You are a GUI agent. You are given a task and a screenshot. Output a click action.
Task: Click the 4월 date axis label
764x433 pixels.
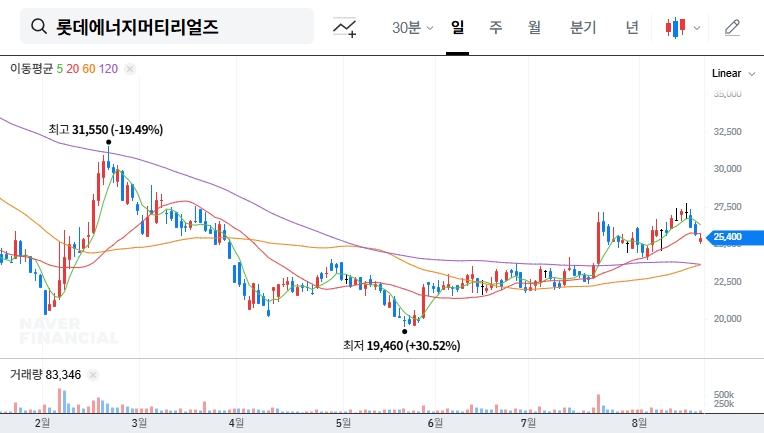236,423
